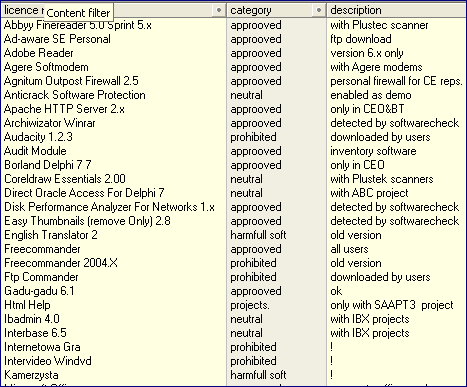Select the Archiwizator Winrar entry
The height and width of the screenshot is (387, 467).
pyautogui.click(x=49, y=123)
